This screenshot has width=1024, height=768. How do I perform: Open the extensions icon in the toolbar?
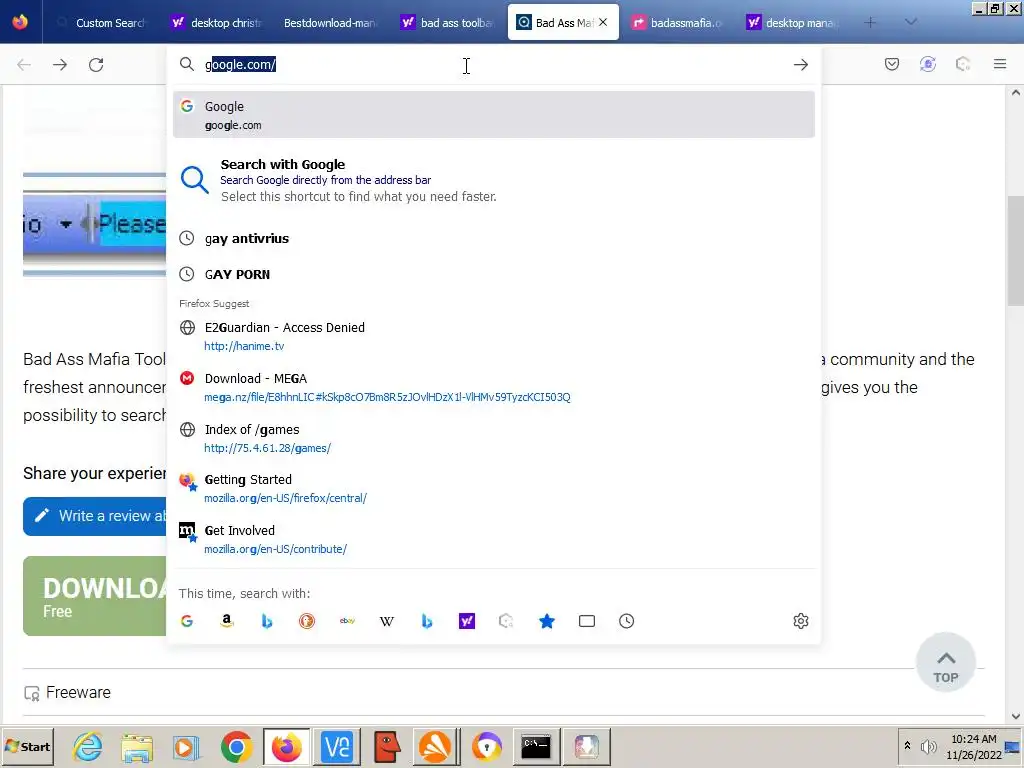[963, 64]
